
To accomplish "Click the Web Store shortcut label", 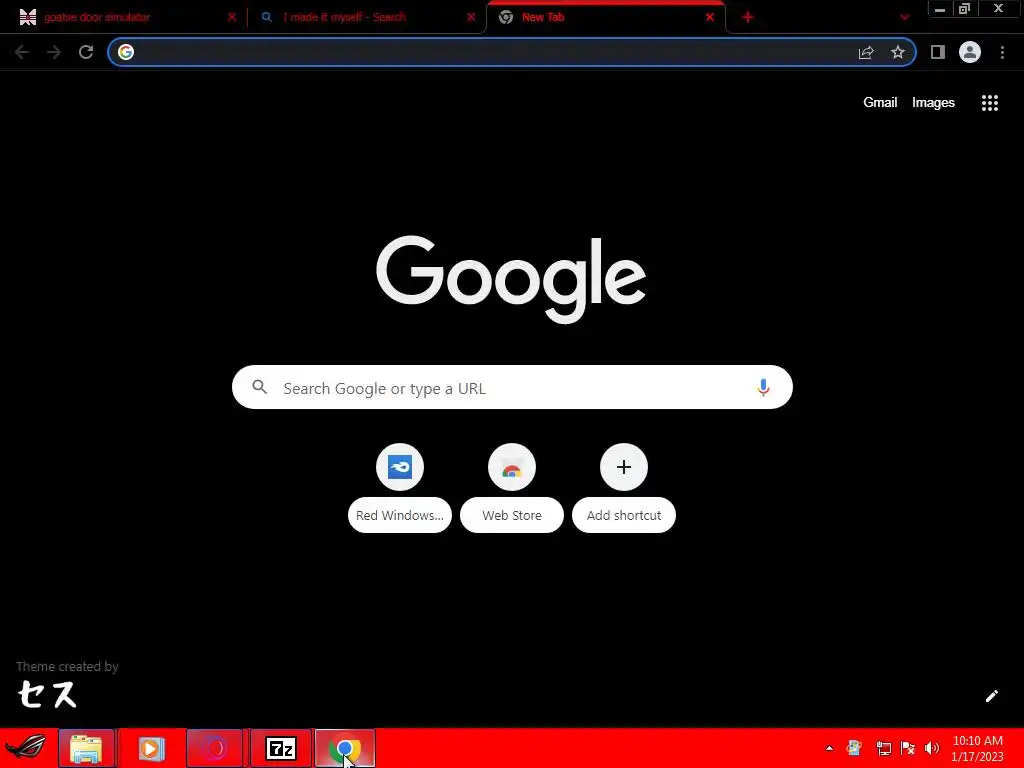I will (512, 515).
